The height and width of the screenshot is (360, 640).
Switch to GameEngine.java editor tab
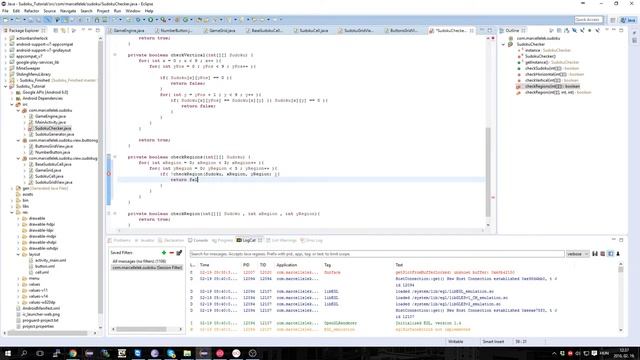tap(129, 31)
